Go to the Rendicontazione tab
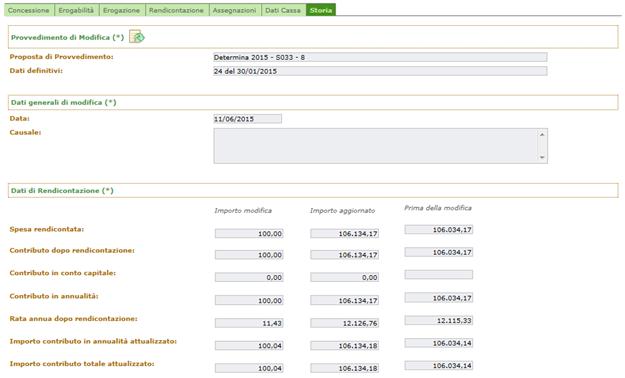 (177, 10)
